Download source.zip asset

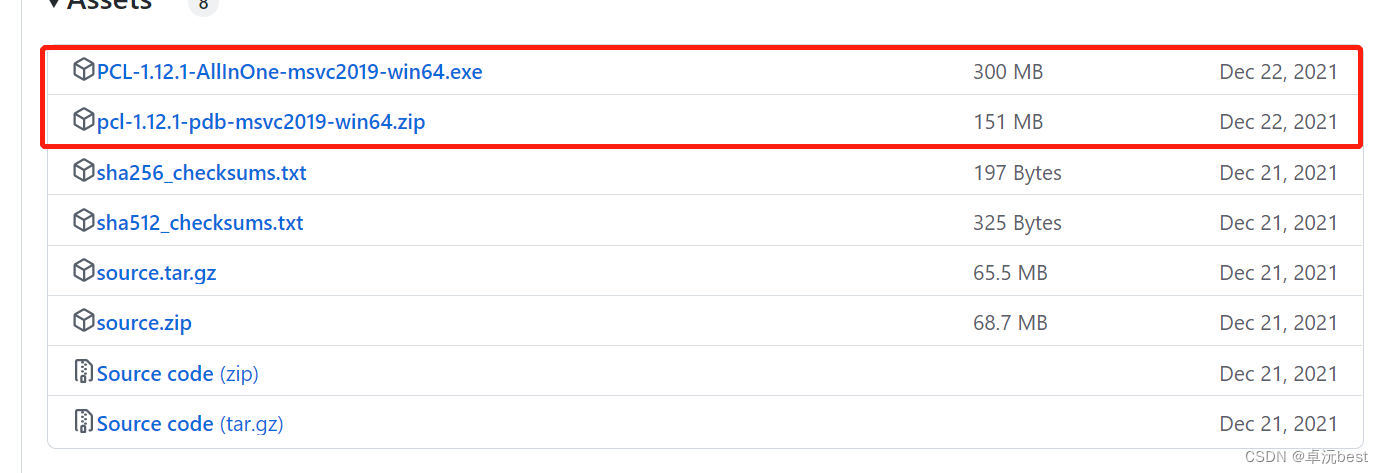click(x=144, y=323)
